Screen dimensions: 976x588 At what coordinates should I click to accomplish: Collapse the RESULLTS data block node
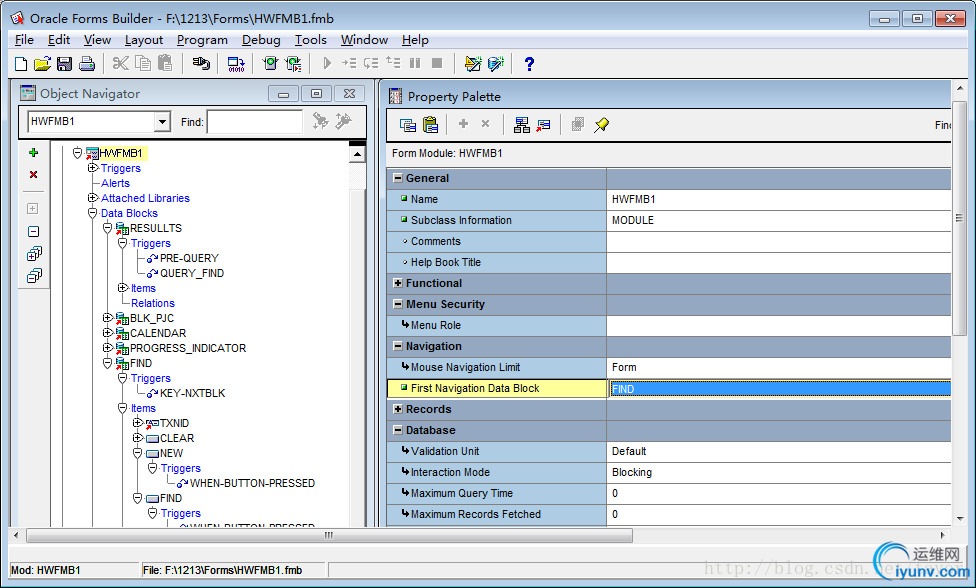tap(108, 228)
